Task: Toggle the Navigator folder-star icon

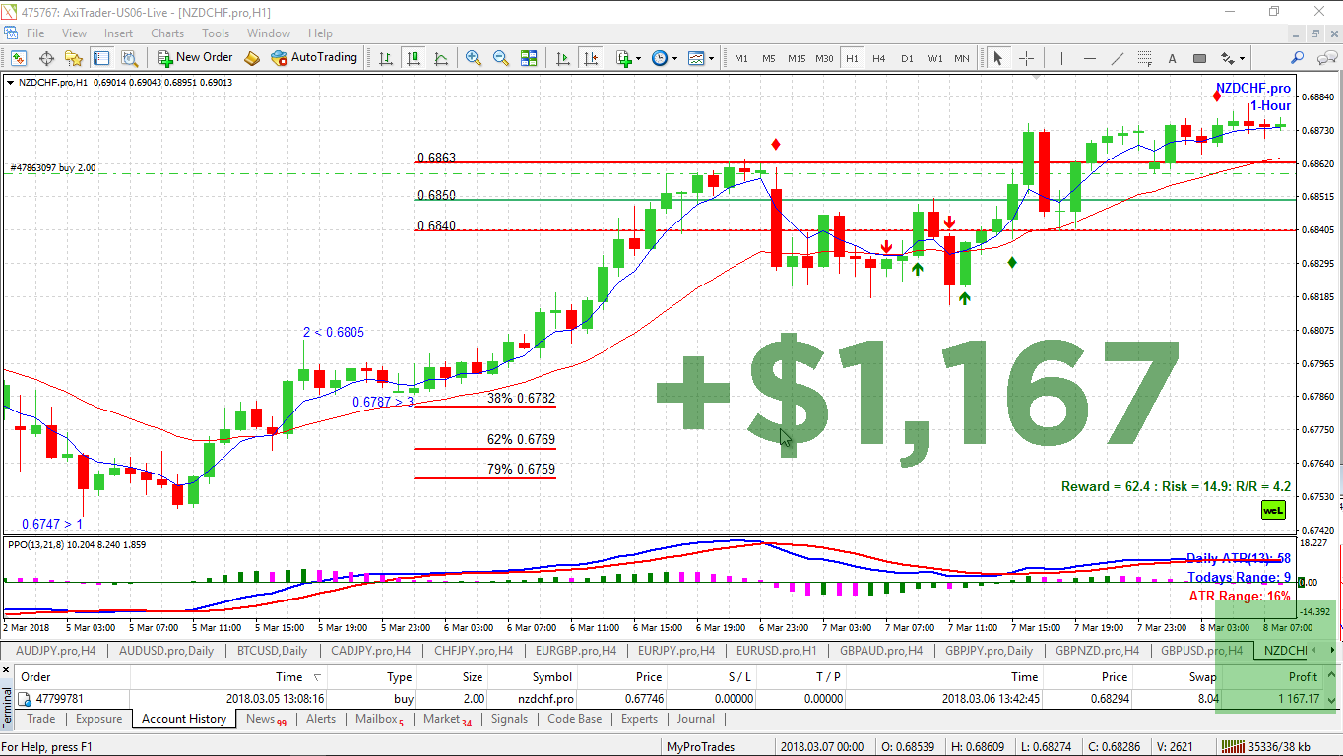Action: pyautogui.click(x=73, y=58)
